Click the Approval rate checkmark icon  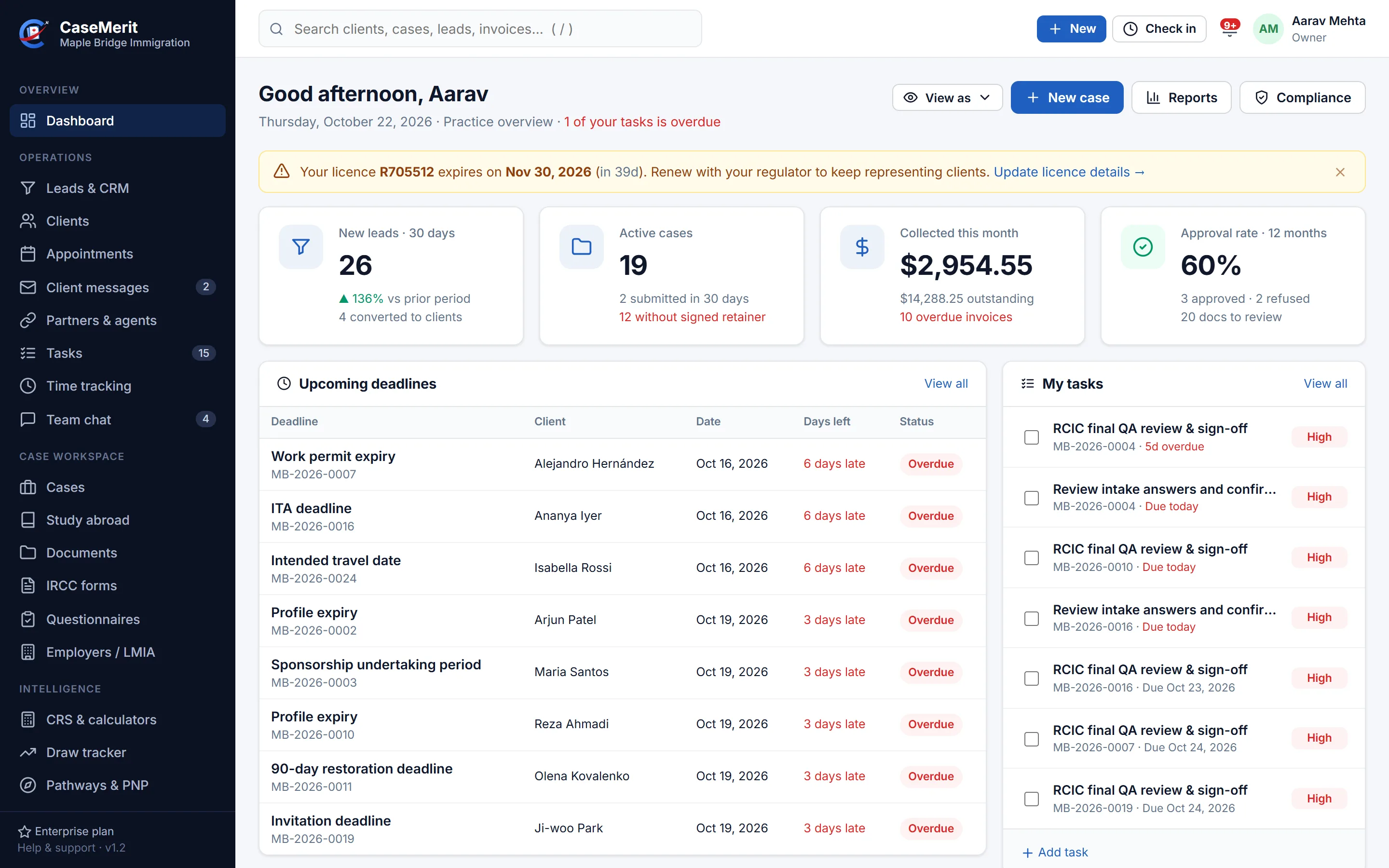[1143, 247]
